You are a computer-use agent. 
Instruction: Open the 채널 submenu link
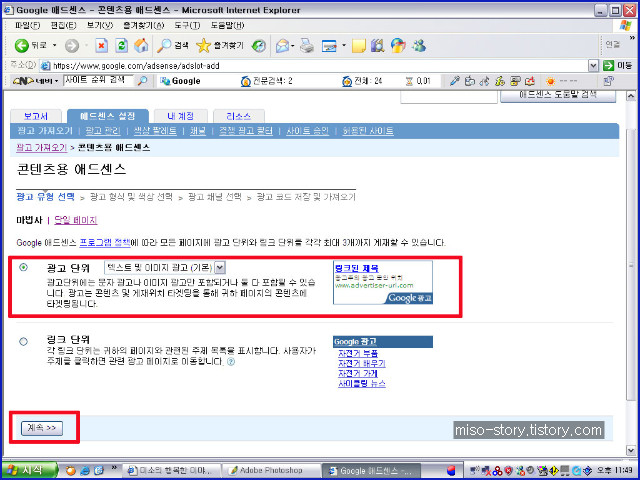198,131
